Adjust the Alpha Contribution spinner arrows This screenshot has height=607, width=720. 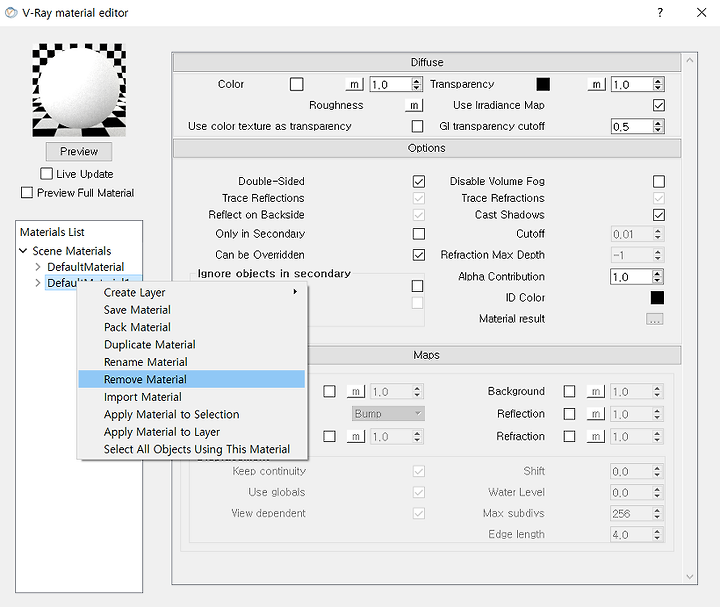pyautogui.click(x=658, y=277)
